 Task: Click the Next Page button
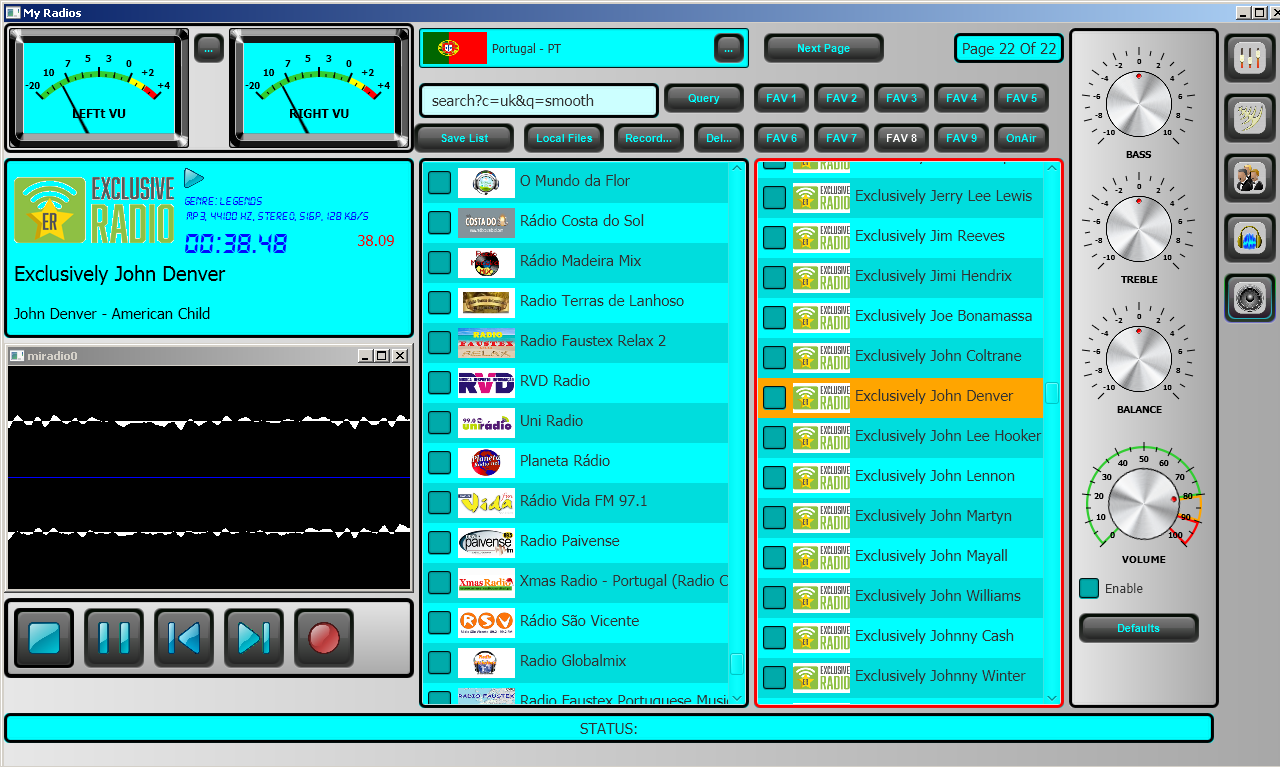[x=824, y=48]
